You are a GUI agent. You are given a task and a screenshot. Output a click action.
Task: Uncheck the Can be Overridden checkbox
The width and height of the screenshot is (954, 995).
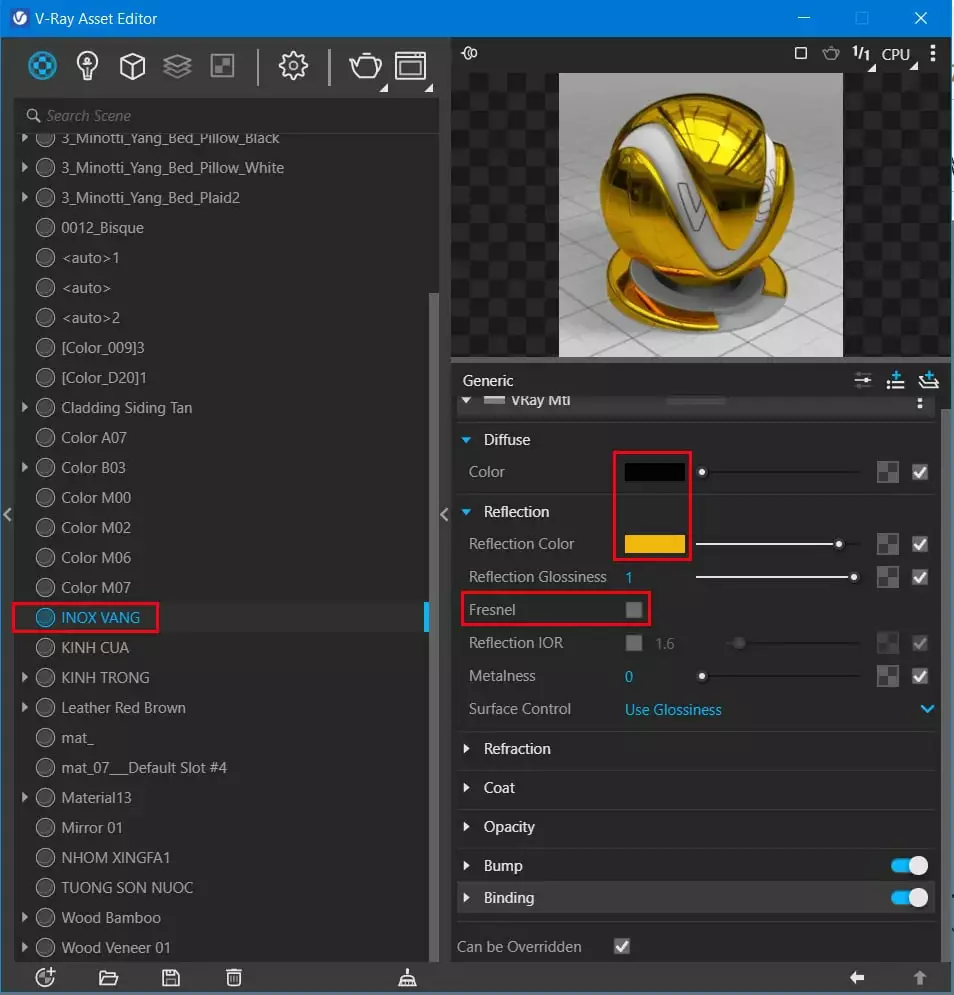621,946
